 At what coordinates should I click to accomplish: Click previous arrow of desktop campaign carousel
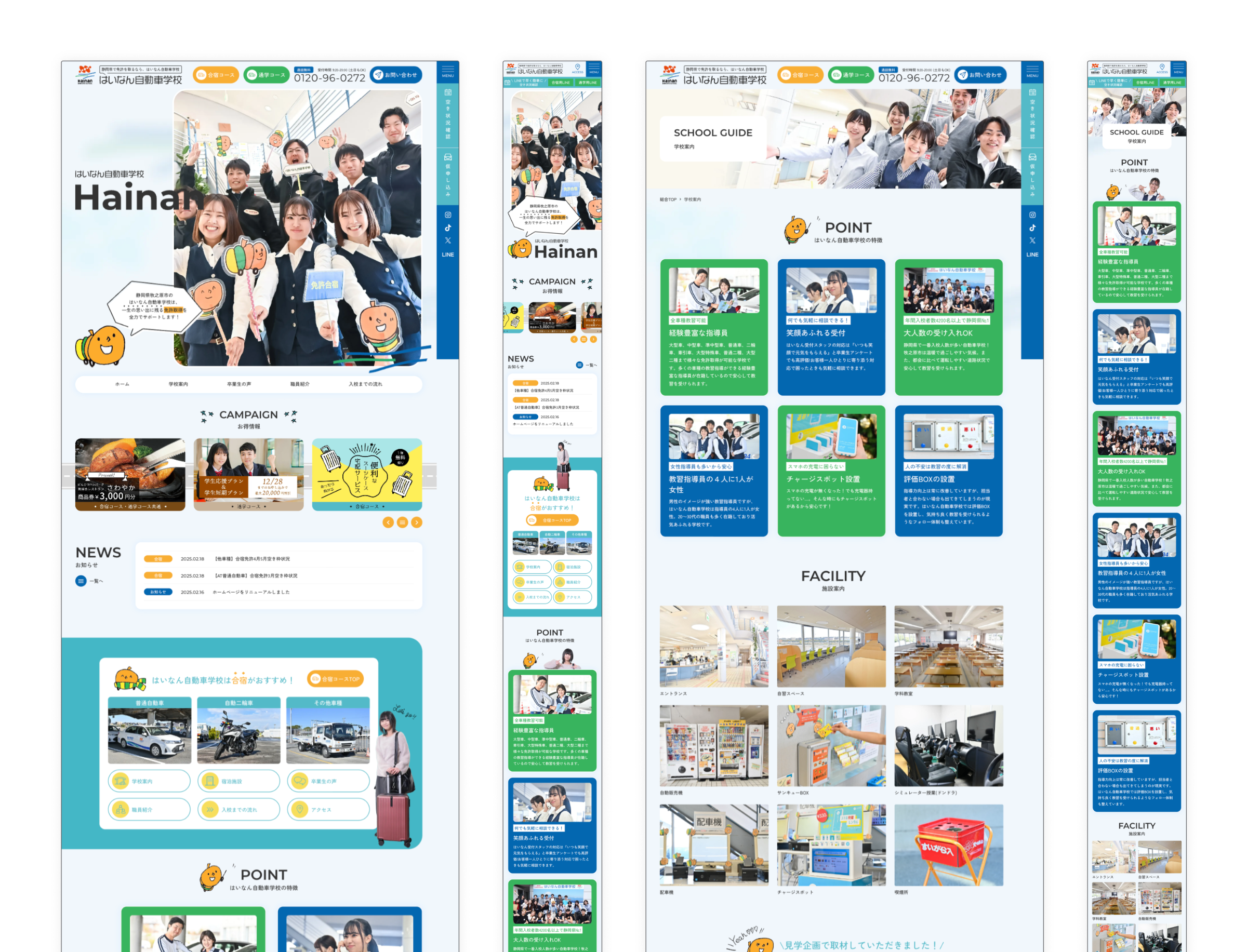tap(388, 522)
